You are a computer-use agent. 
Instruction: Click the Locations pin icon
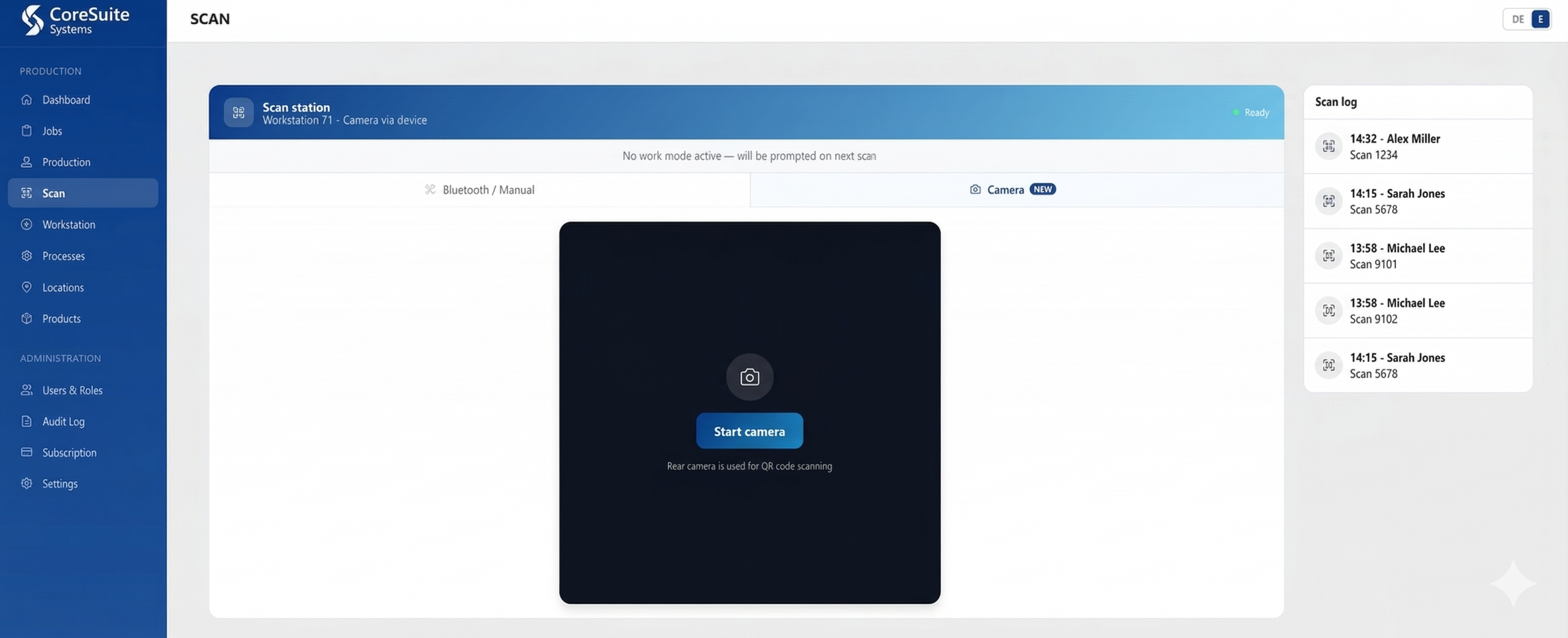pyautogui.click(x=26, y=287)
